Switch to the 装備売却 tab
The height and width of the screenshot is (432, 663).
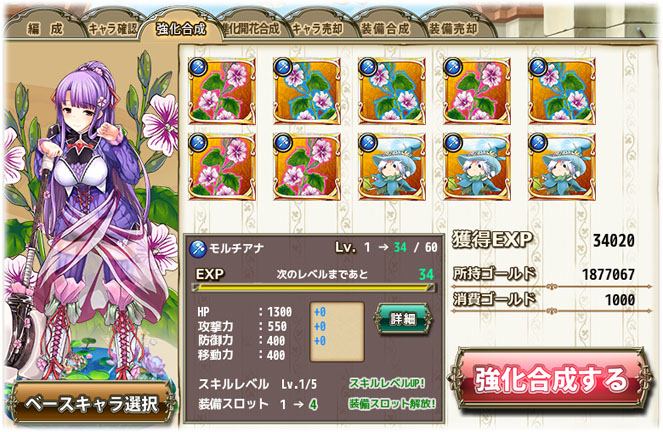[x=454, y=28]
